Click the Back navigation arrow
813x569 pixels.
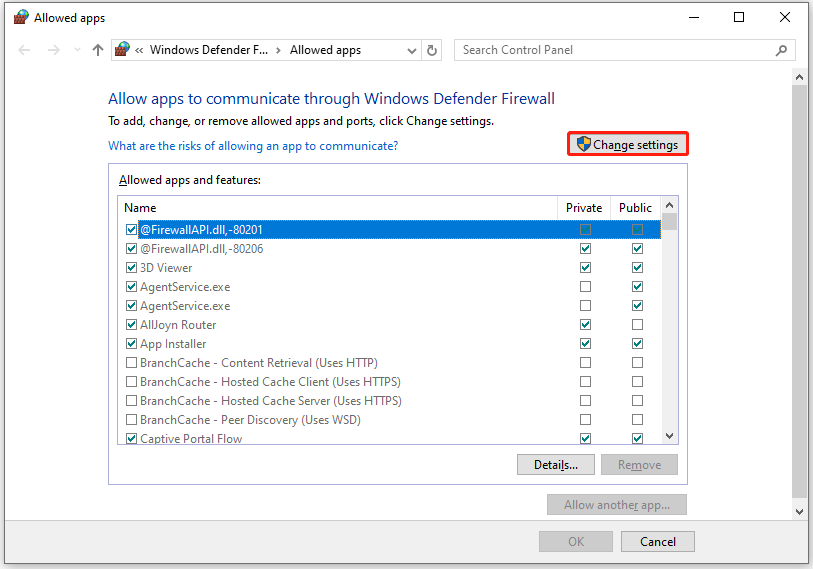click(x=24, y=50)
